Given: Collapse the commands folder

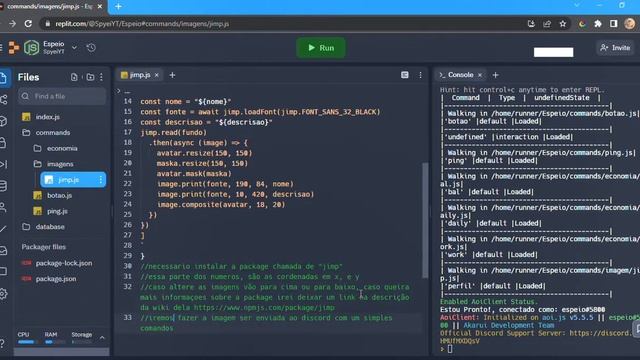Looking at the screenshot, I should pos(52,133).
